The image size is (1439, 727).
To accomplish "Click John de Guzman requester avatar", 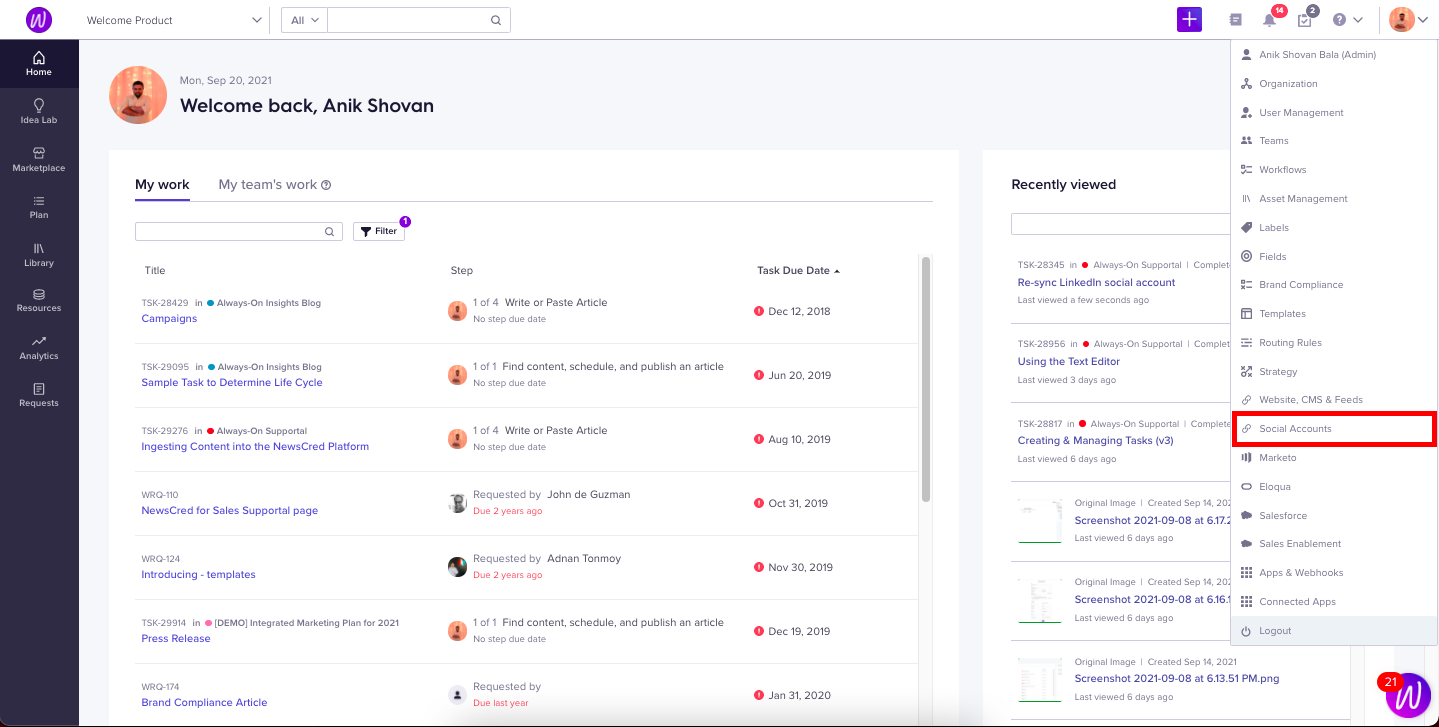I will tap(457, 503).
